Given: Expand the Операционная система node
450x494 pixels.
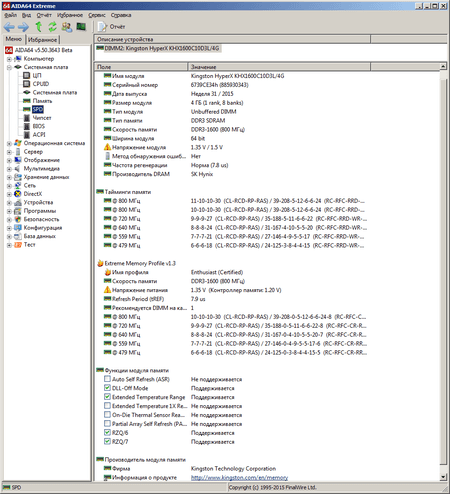Looking at the screenshot, I should click(9, 144).
